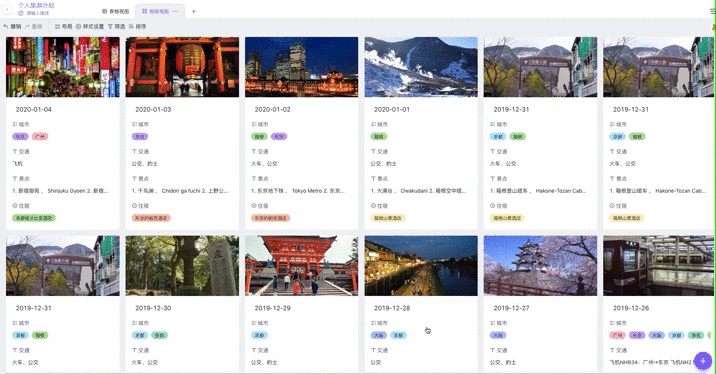716x374 pixels.
Task: Open the 2020-01-03 red lantern thumbnail
Action: pyautogui.click(x=182, y=67)
